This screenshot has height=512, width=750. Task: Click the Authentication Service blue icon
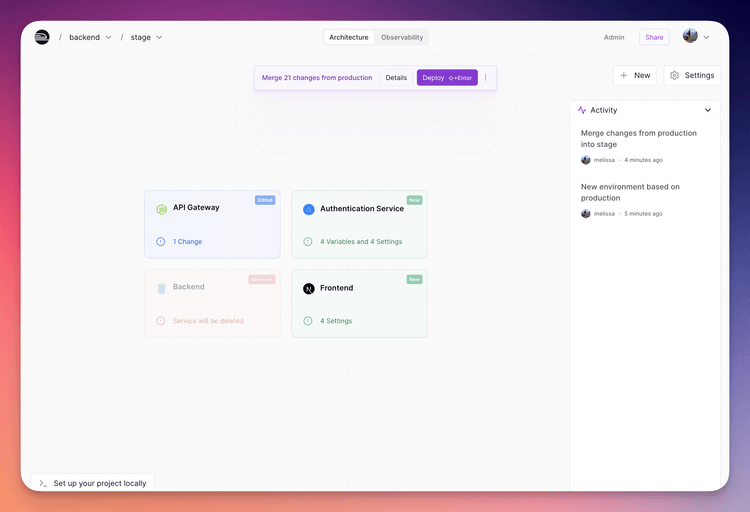(309, 209)
